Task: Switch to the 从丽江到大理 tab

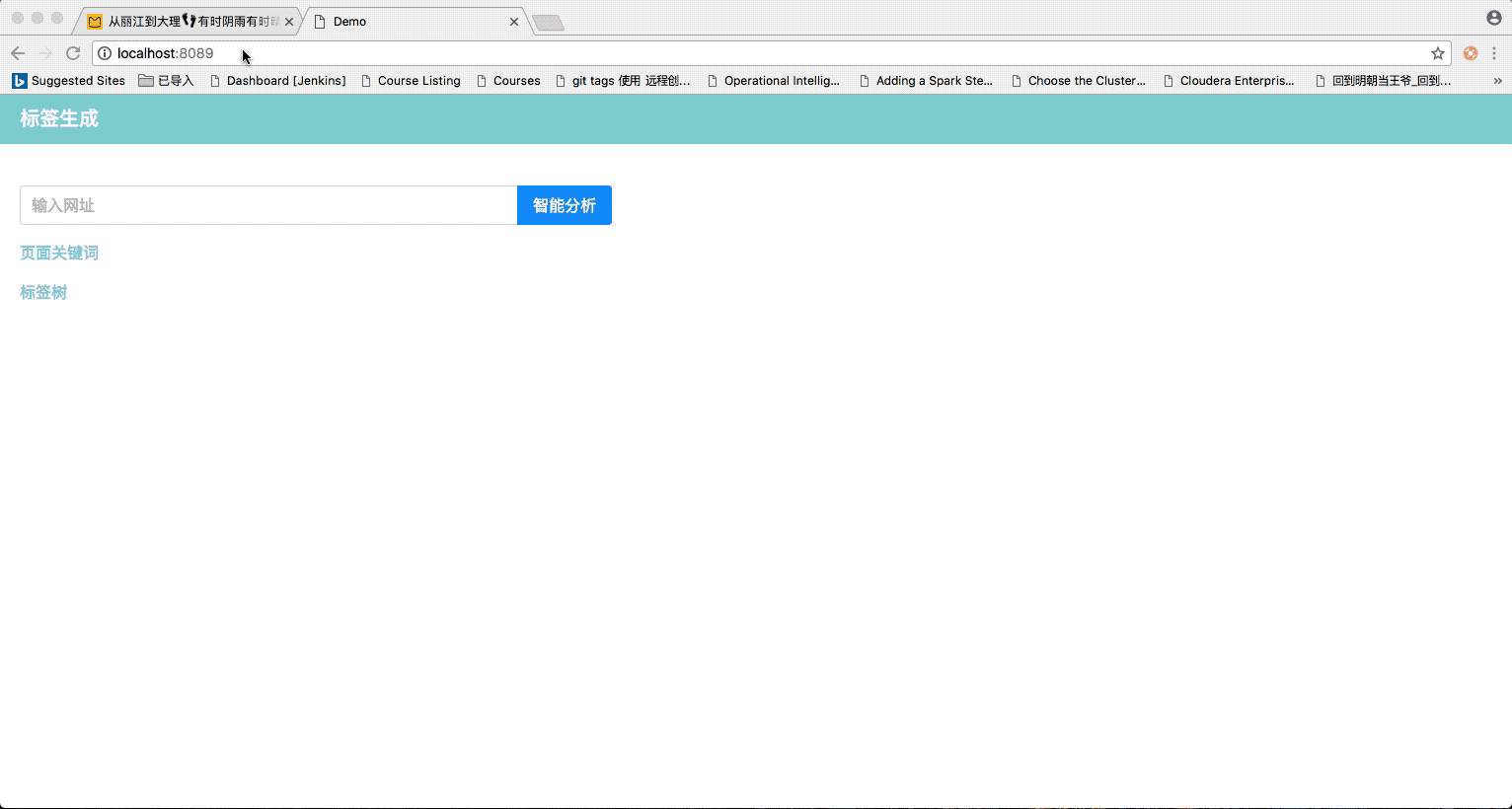Action: (x=188, y=22)
